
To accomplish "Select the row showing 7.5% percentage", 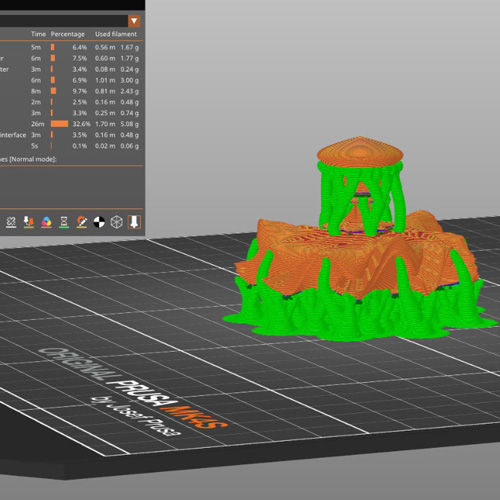I will point(72,58).
